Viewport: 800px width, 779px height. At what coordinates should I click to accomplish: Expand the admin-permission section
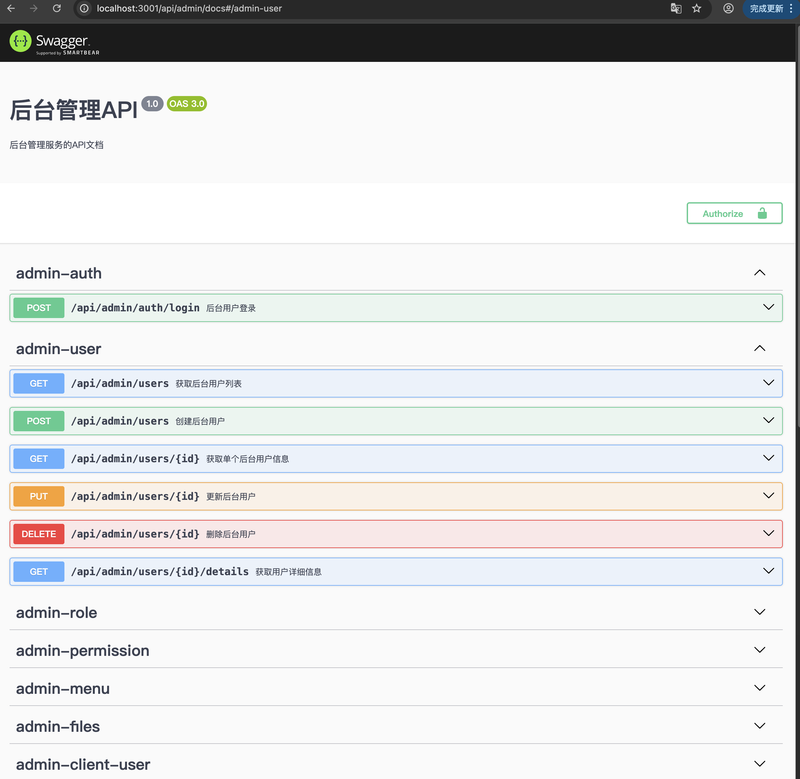759,650
